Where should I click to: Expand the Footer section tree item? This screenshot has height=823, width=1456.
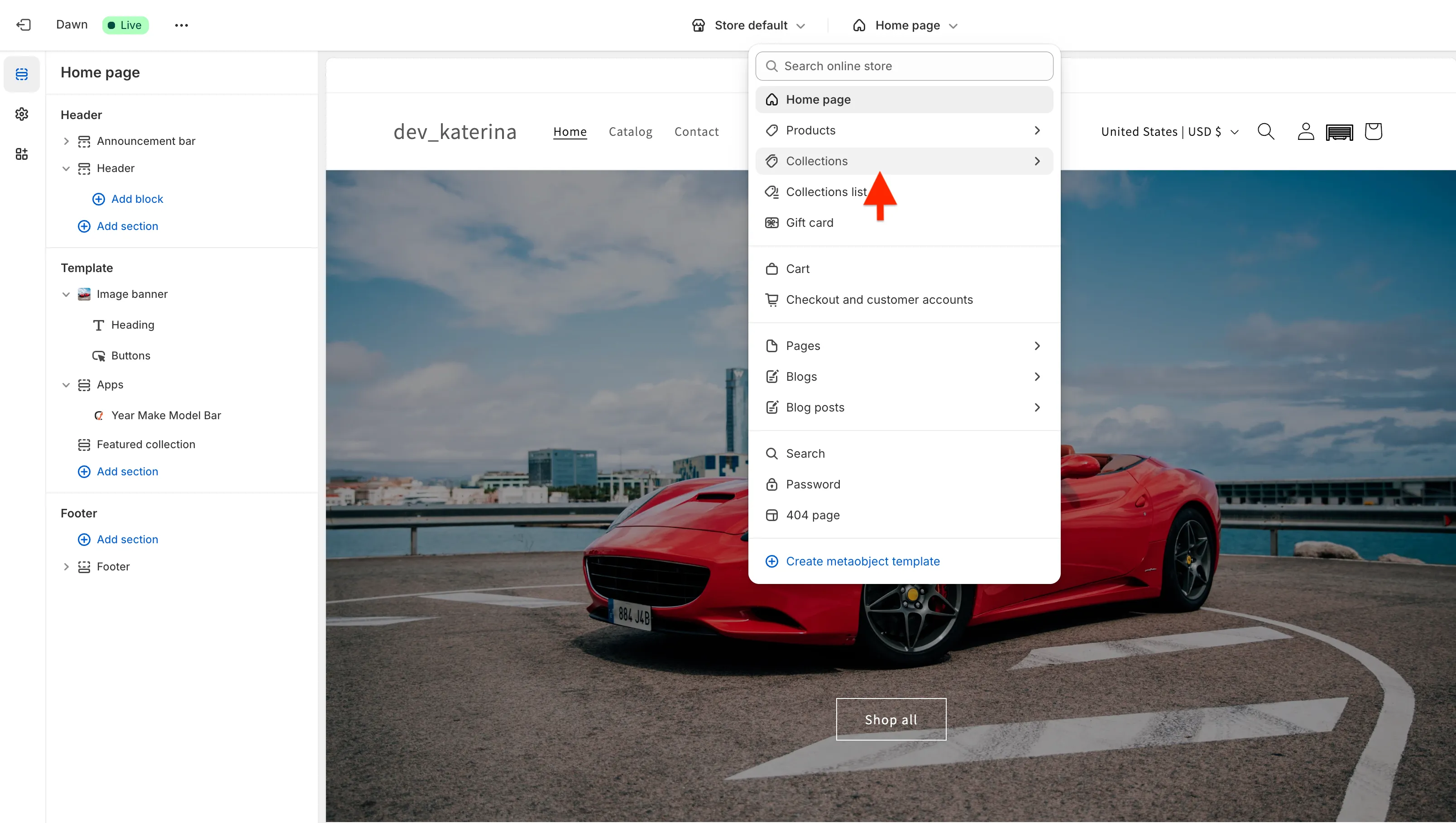point(66,567)
